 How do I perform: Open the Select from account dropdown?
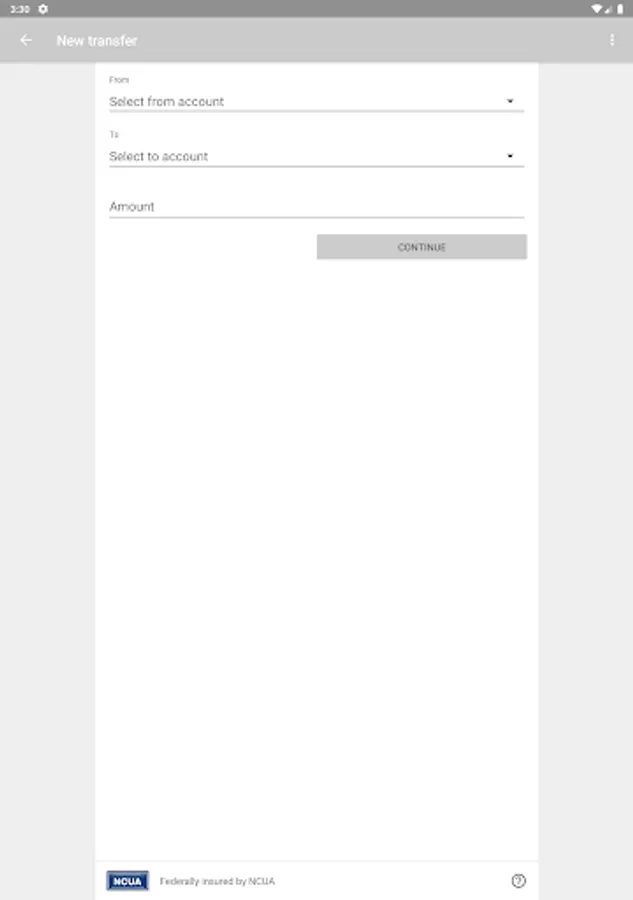(x=316, y=102)
